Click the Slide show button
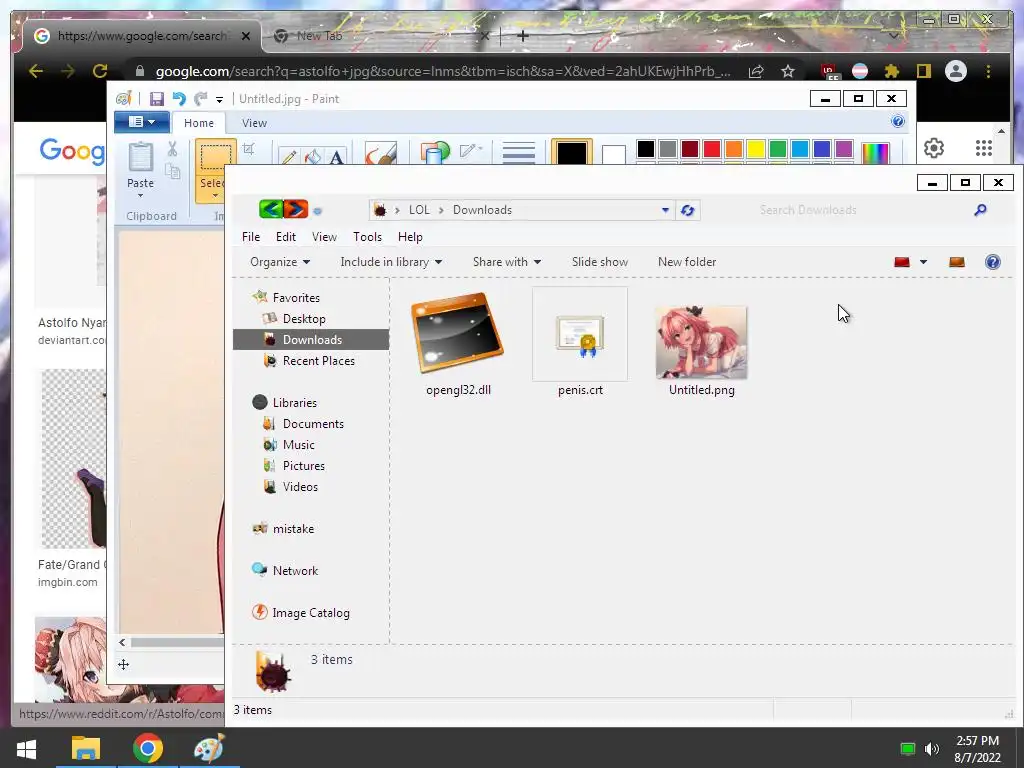 pyautogui.click(x=600, y=262)
